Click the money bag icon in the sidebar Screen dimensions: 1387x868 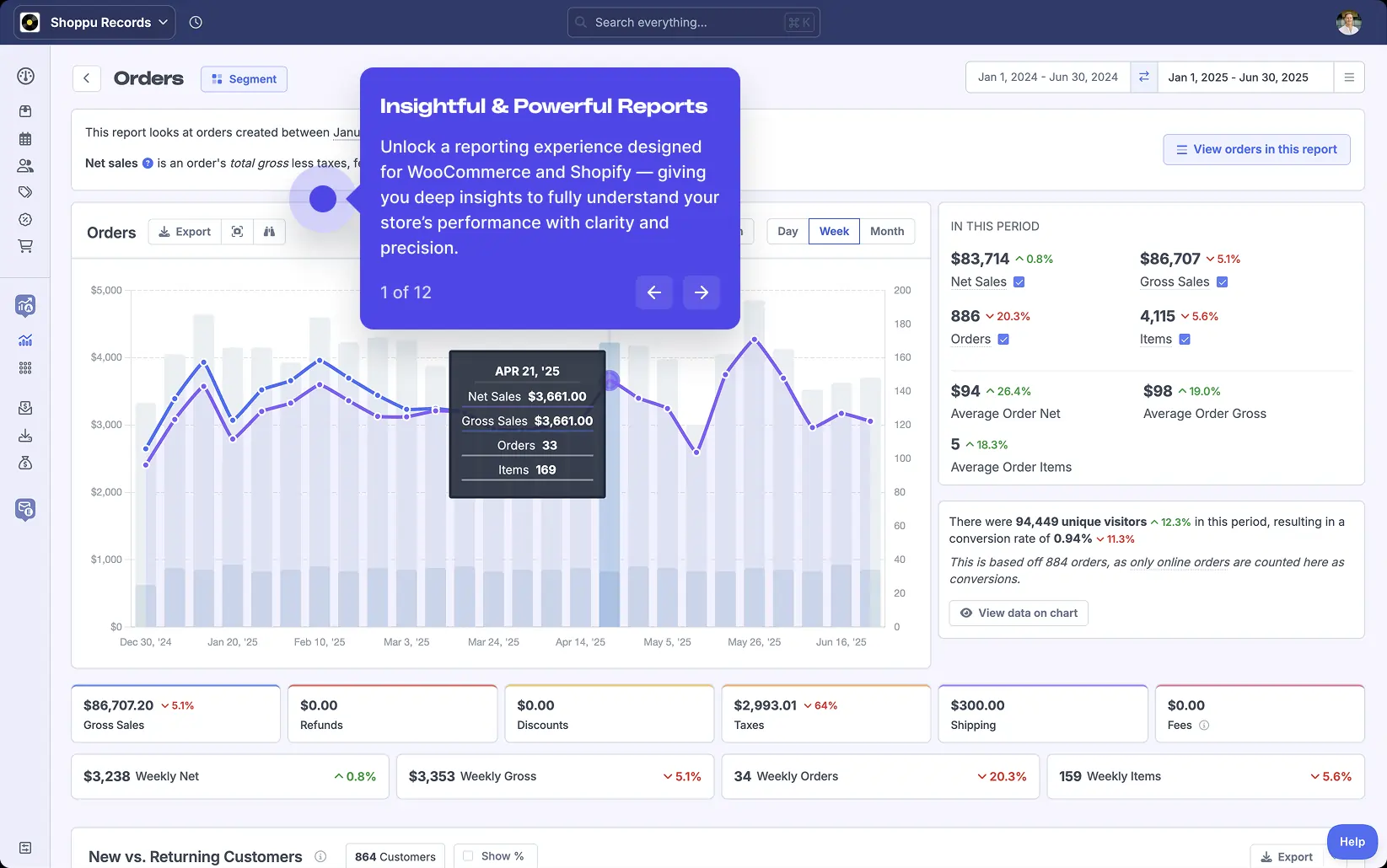coord(25,463)
